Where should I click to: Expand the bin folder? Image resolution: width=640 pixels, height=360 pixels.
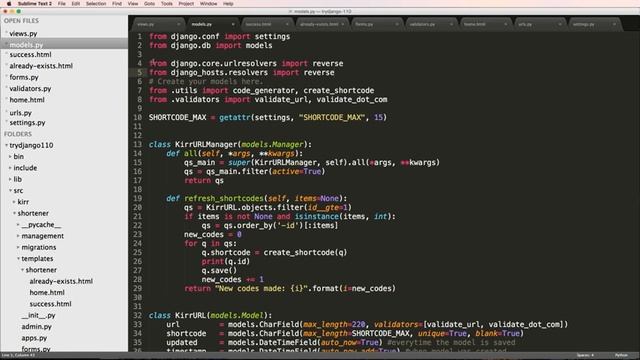point(10,156)
